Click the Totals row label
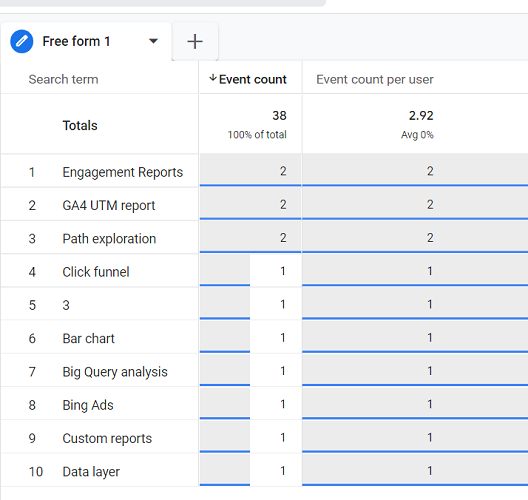 pos(80,125)
